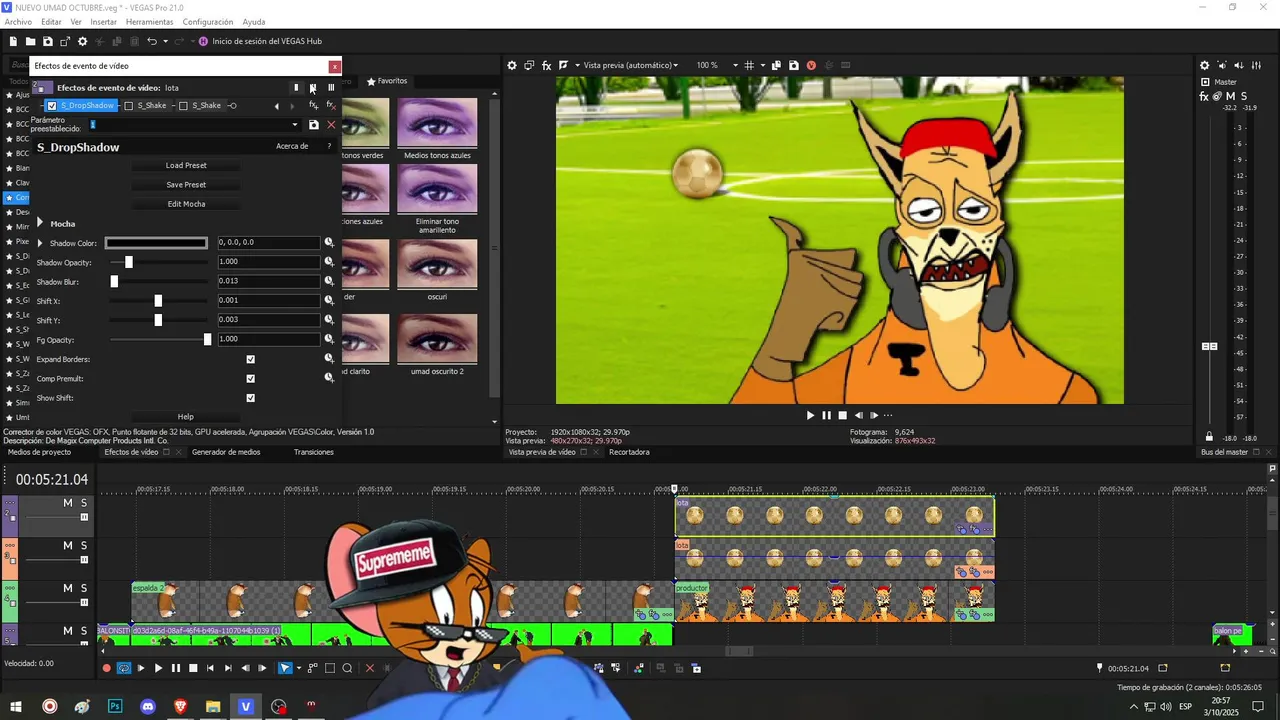Click the Save Preset button
1280x720 pixels.
(x=186, y=185)
